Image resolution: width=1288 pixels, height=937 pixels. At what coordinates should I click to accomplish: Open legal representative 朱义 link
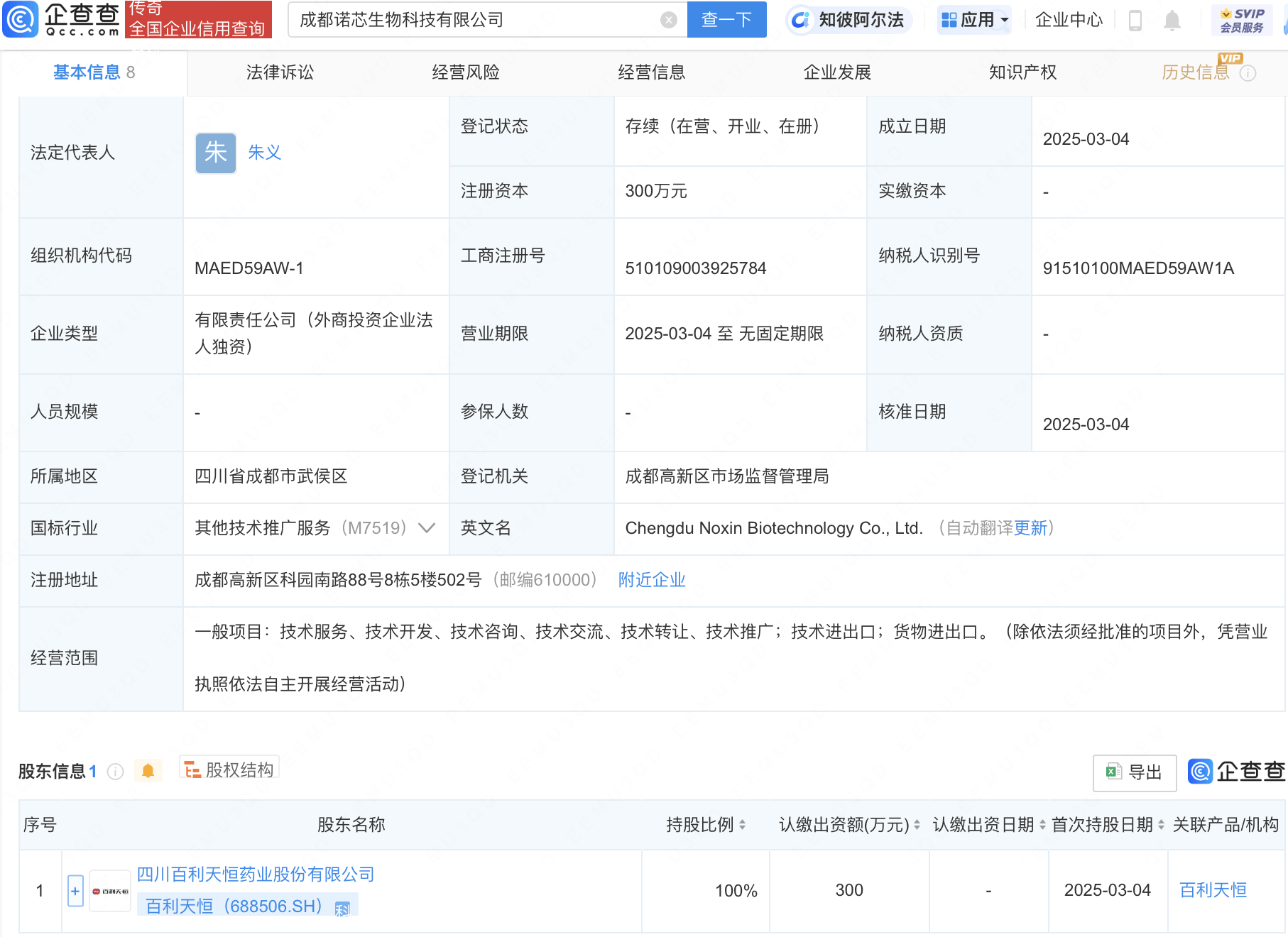click(x=265, y=153)
